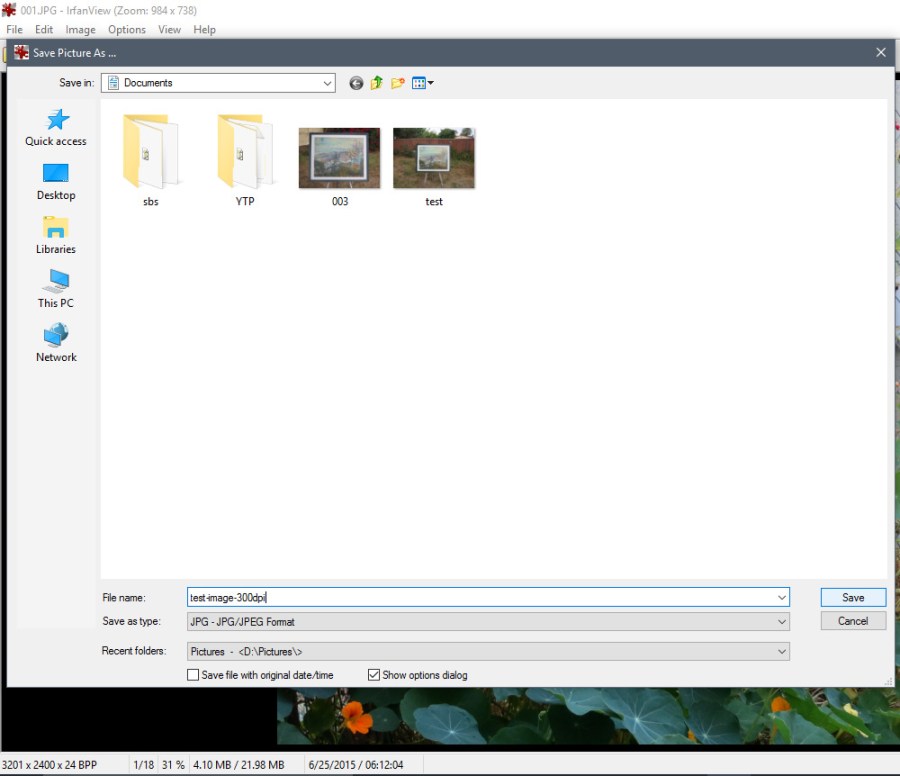Go up one folder level
Screen dimensions: 900x776
(377, 83)
